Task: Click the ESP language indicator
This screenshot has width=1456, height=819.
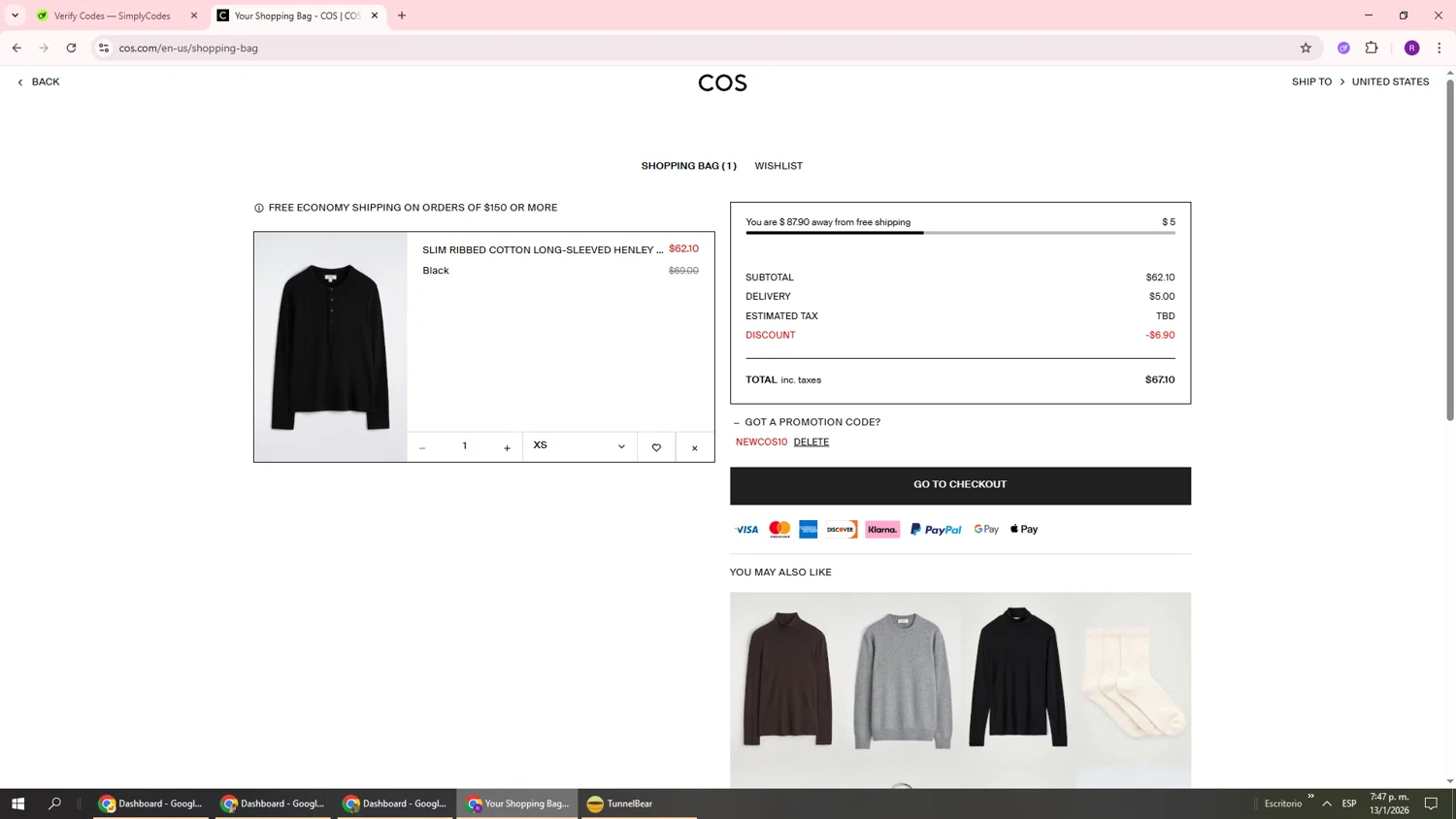Action: point(1349,803)
